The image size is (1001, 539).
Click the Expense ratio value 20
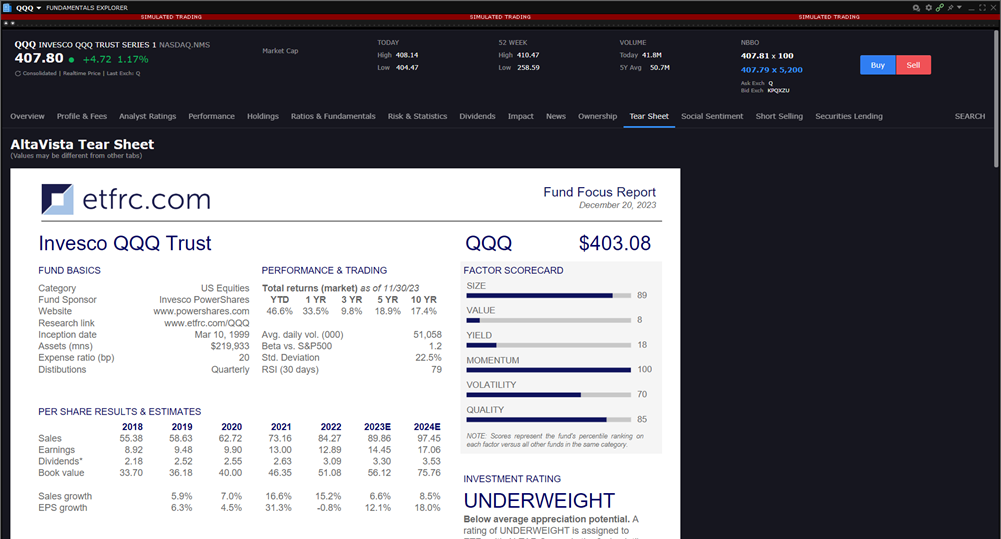click(x=244, y=358)
